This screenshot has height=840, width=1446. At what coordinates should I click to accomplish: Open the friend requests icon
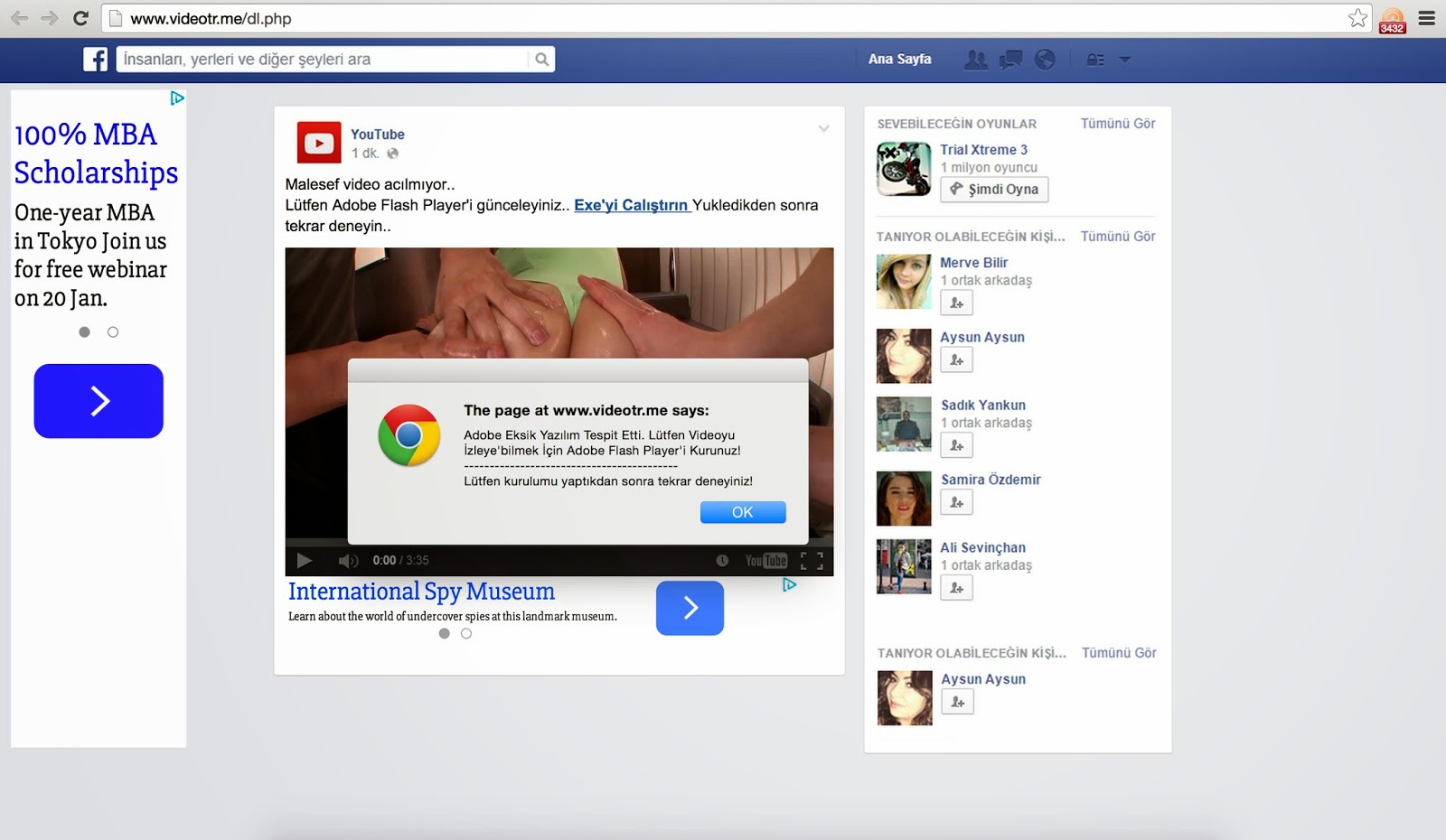(x=976, y=60)
